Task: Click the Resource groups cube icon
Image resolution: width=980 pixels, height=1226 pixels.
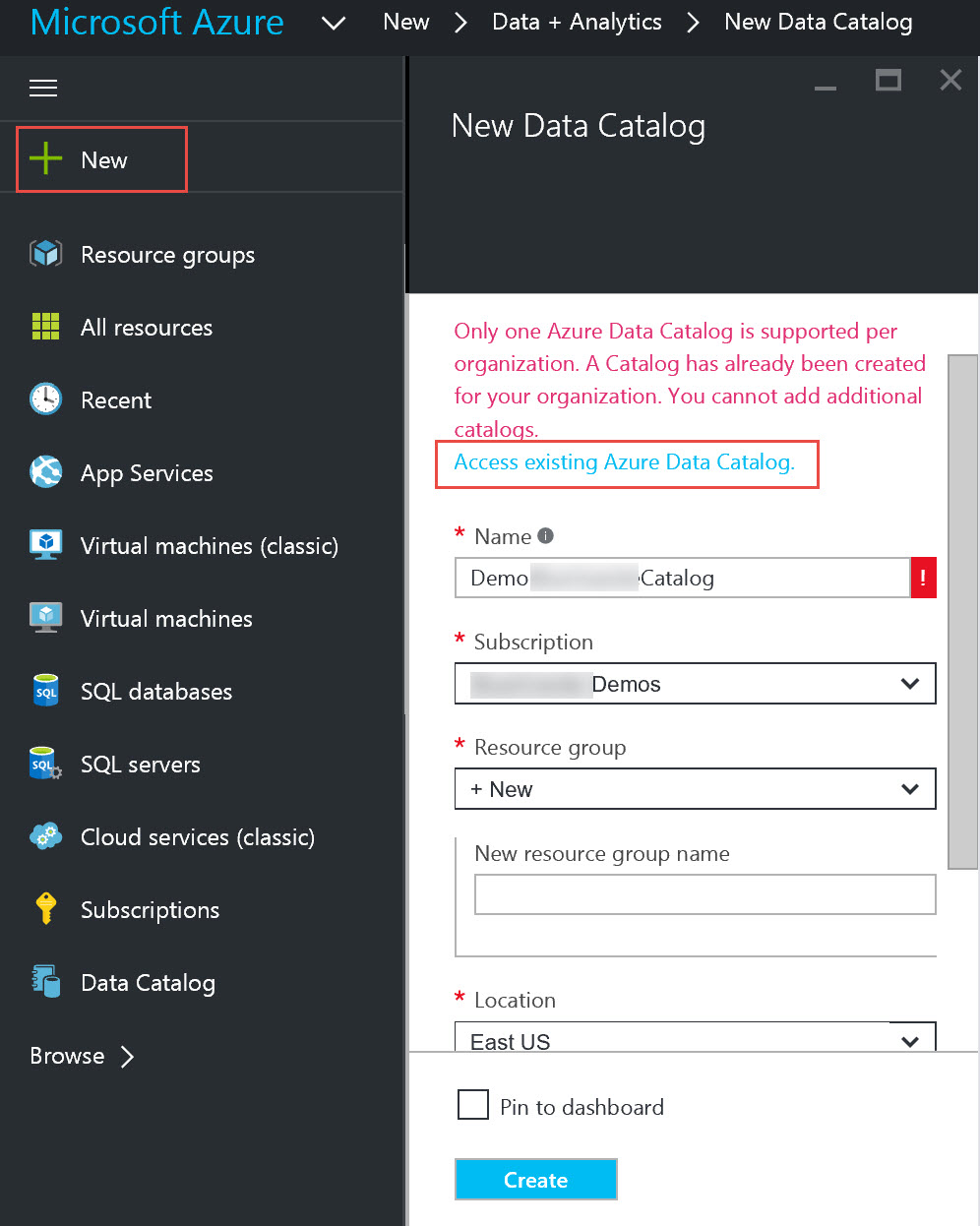Action: point(45,254)
